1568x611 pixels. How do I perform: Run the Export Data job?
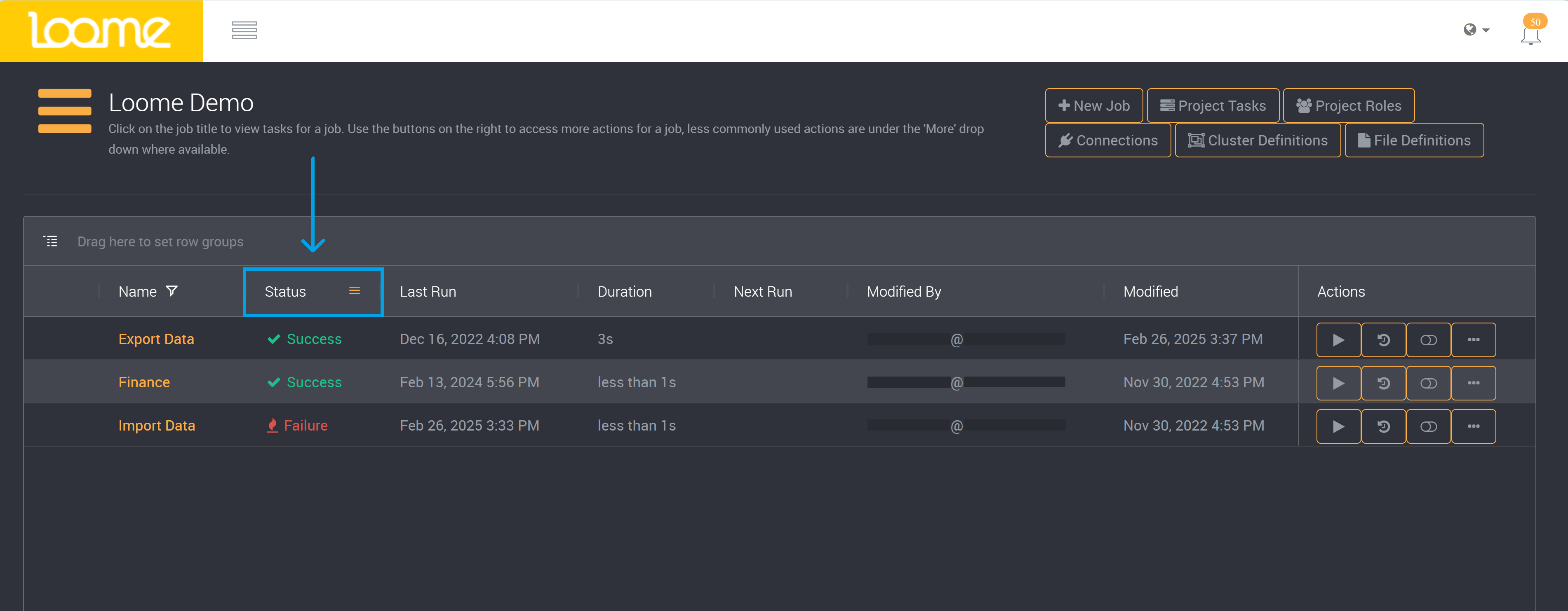1338,340
